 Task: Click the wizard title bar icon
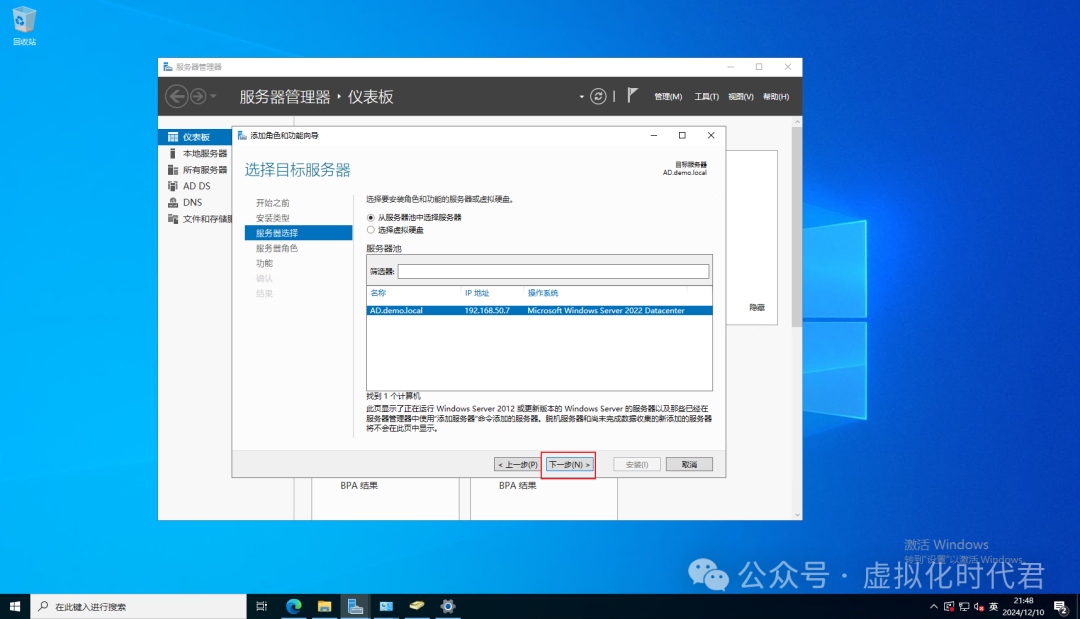242,136
